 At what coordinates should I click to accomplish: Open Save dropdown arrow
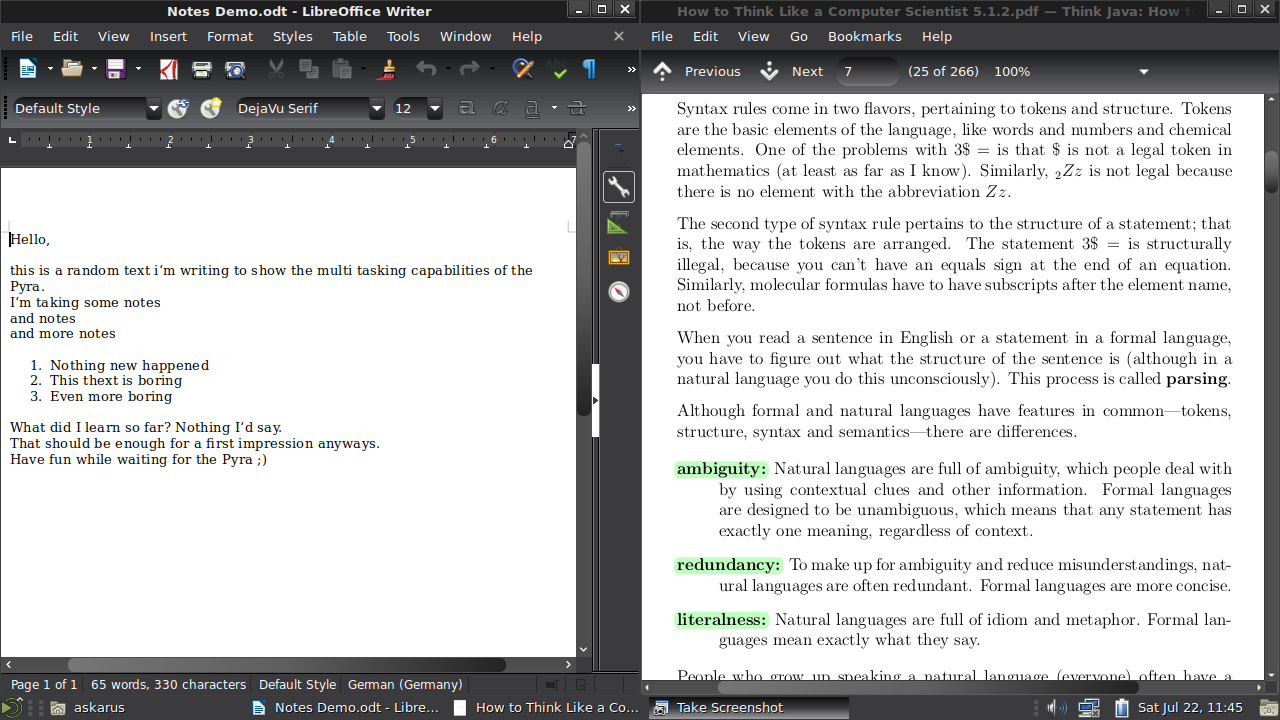point(138,69)
